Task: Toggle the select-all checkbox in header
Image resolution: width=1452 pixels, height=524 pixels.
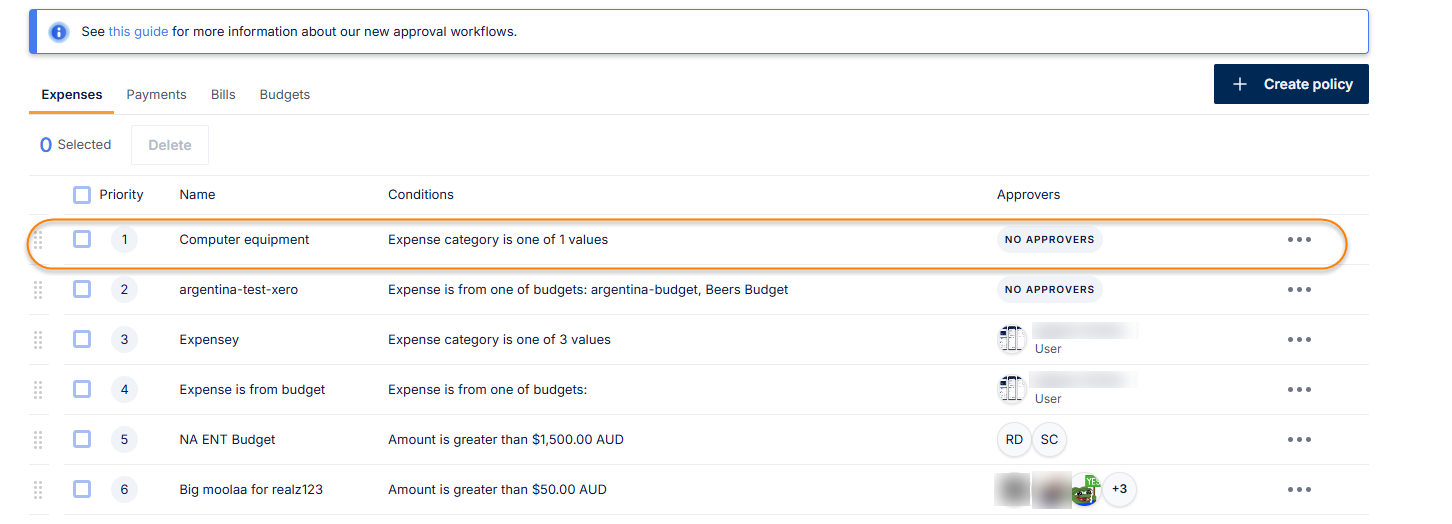Action: (x=82, y=195)
